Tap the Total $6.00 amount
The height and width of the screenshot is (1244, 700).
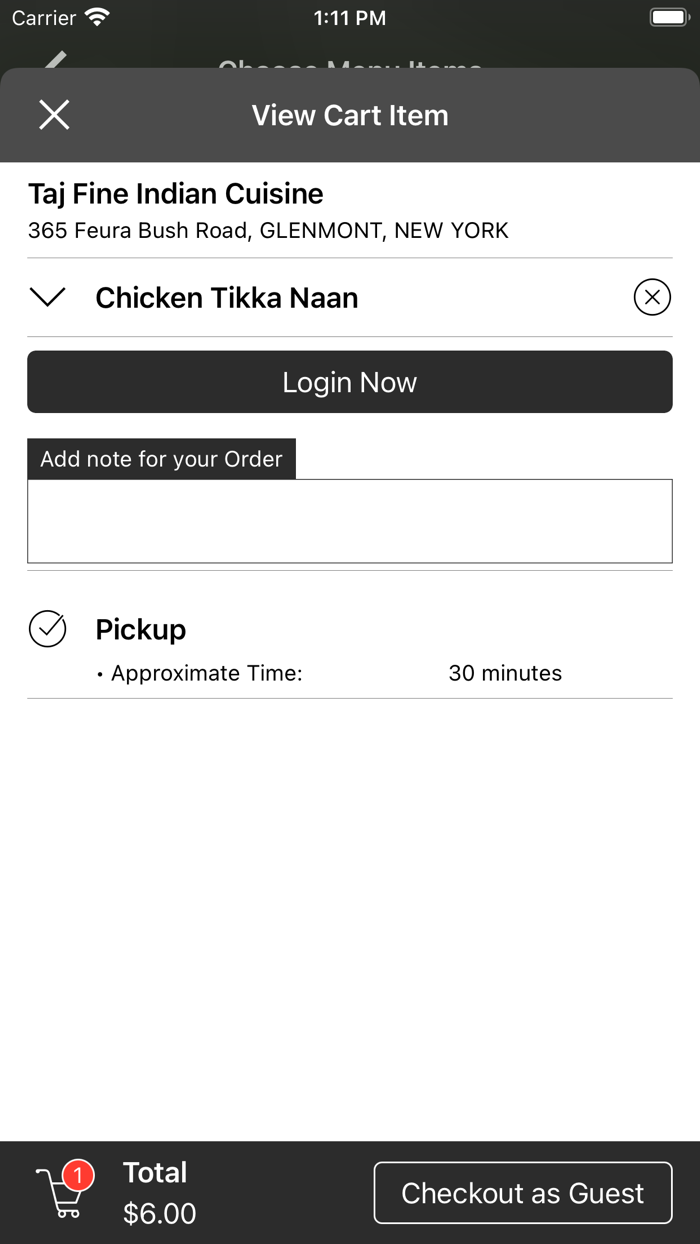pos(159,1213)
